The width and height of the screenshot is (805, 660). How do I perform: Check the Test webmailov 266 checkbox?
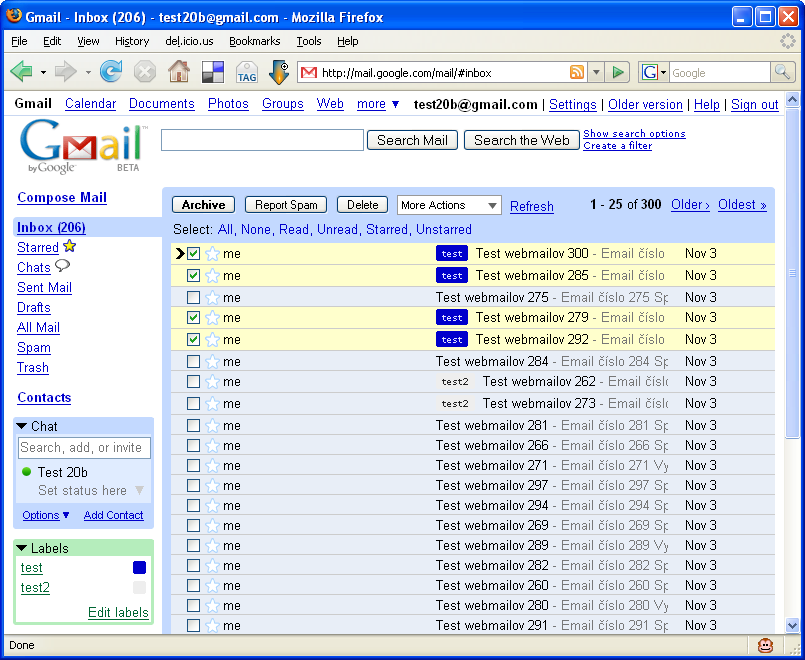[193, 445]
